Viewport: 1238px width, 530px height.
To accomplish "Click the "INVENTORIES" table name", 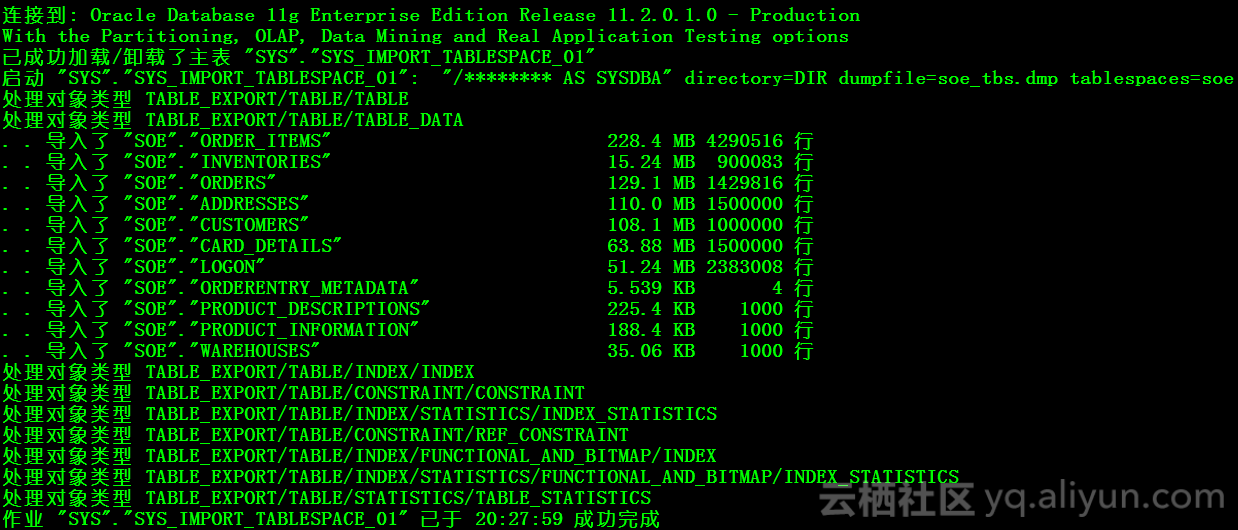I will pyautogui.click(x=260, y=162).
